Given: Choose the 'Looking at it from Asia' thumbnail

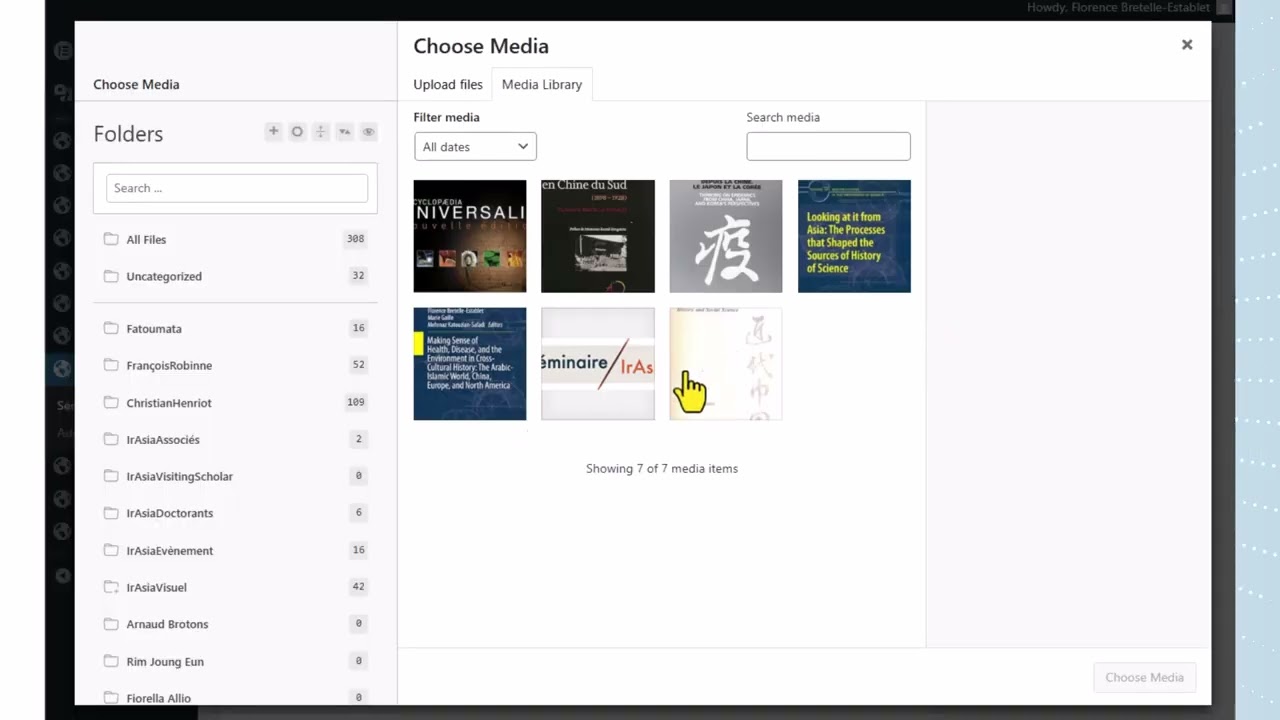Looking at the screenshot, I should (854, 236).
